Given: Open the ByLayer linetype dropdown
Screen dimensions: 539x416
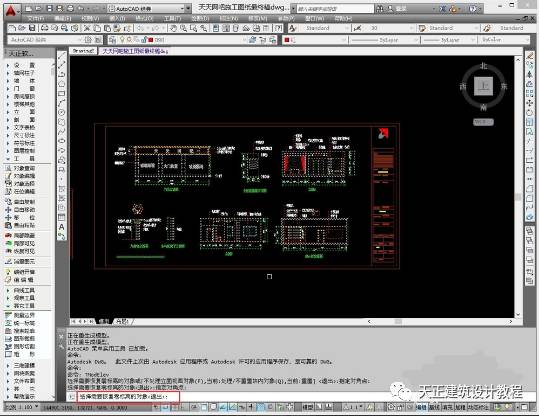Looking at the screenshot, I should point(385,40).
